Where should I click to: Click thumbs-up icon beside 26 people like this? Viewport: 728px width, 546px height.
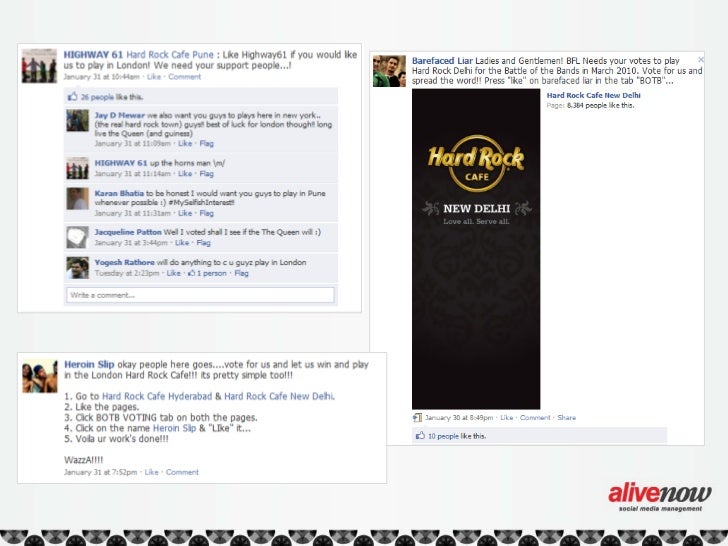pos(73,97)
